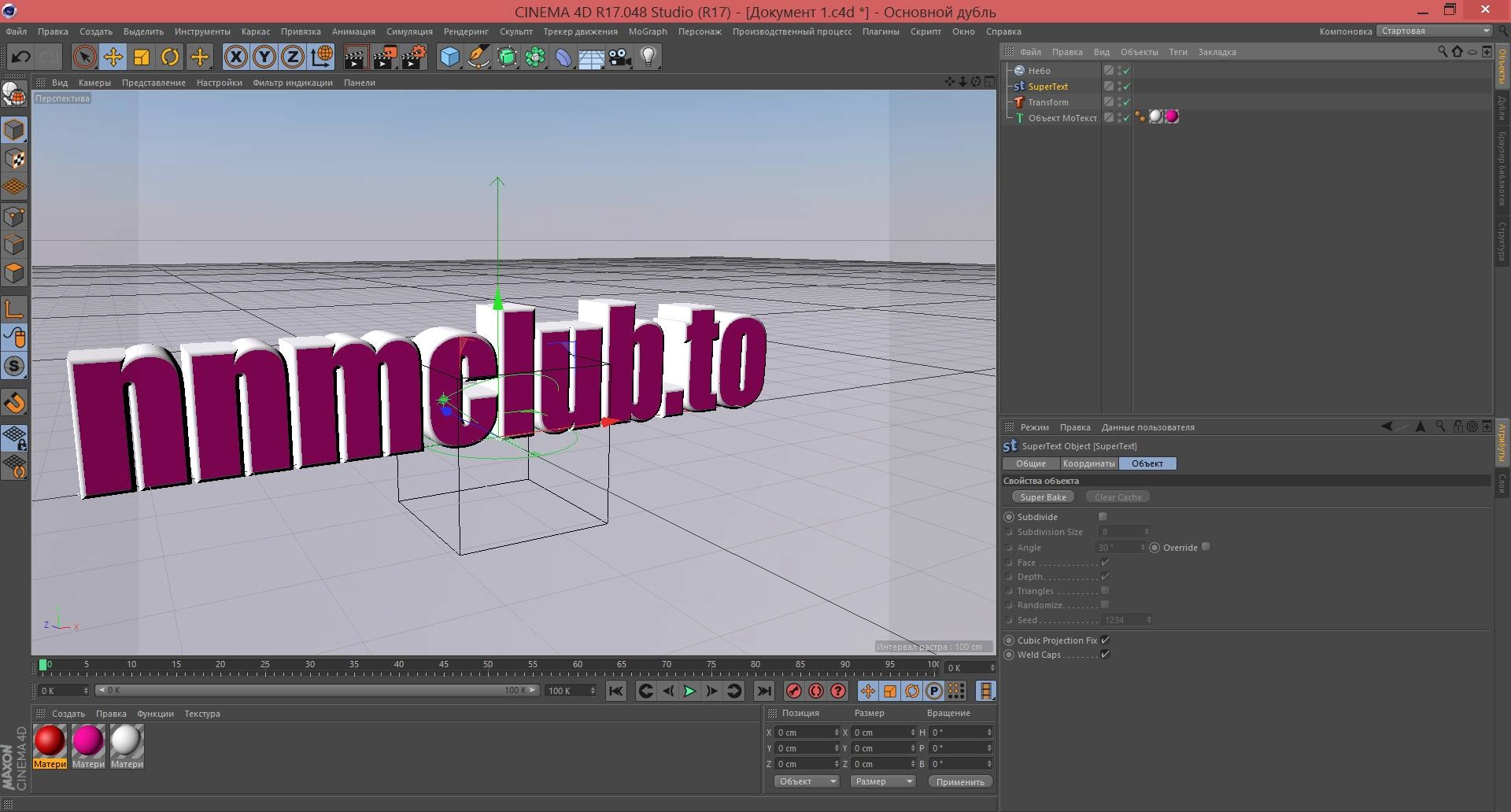This screenshot has width=1511, height=812.
Task: Toggle SuperText object enable checkmark
Action: click(1126, 87)
